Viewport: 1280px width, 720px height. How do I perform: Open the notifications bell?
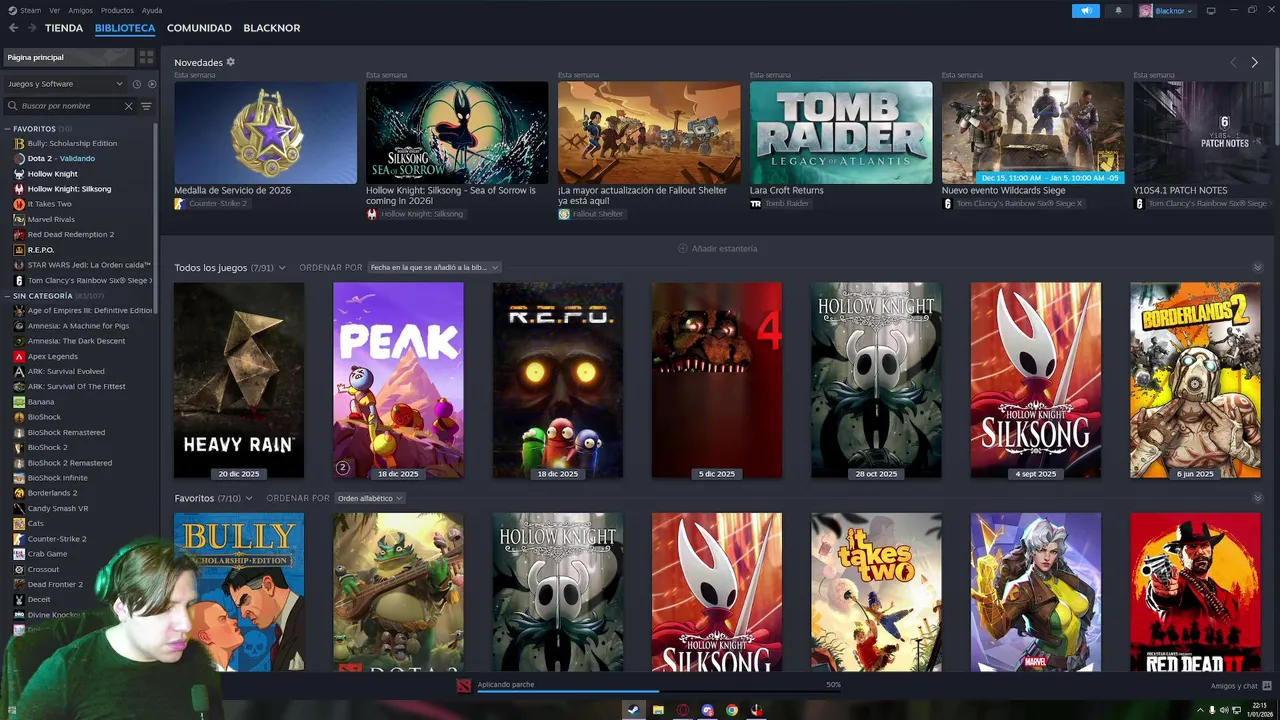[x=1118, y=11]
